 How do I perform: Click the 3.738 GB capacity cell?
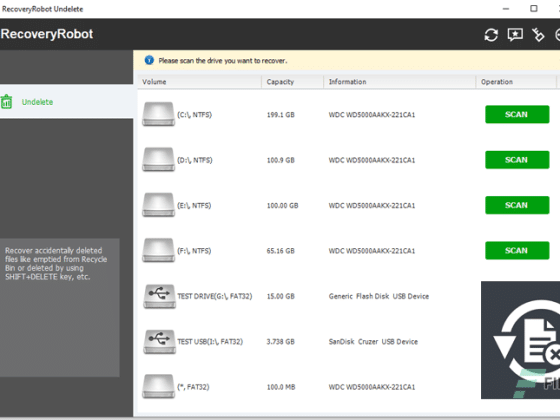280,341
